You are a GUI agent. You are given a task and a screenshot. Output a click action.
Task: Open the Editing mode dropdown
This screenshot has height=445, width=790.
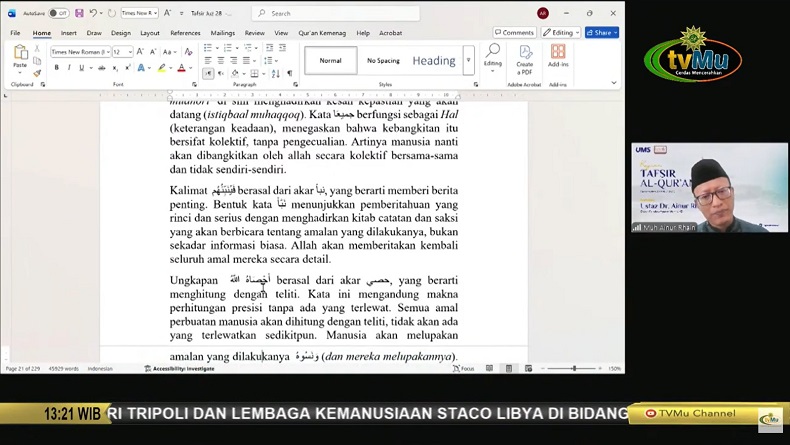click(x=561, y=33)
